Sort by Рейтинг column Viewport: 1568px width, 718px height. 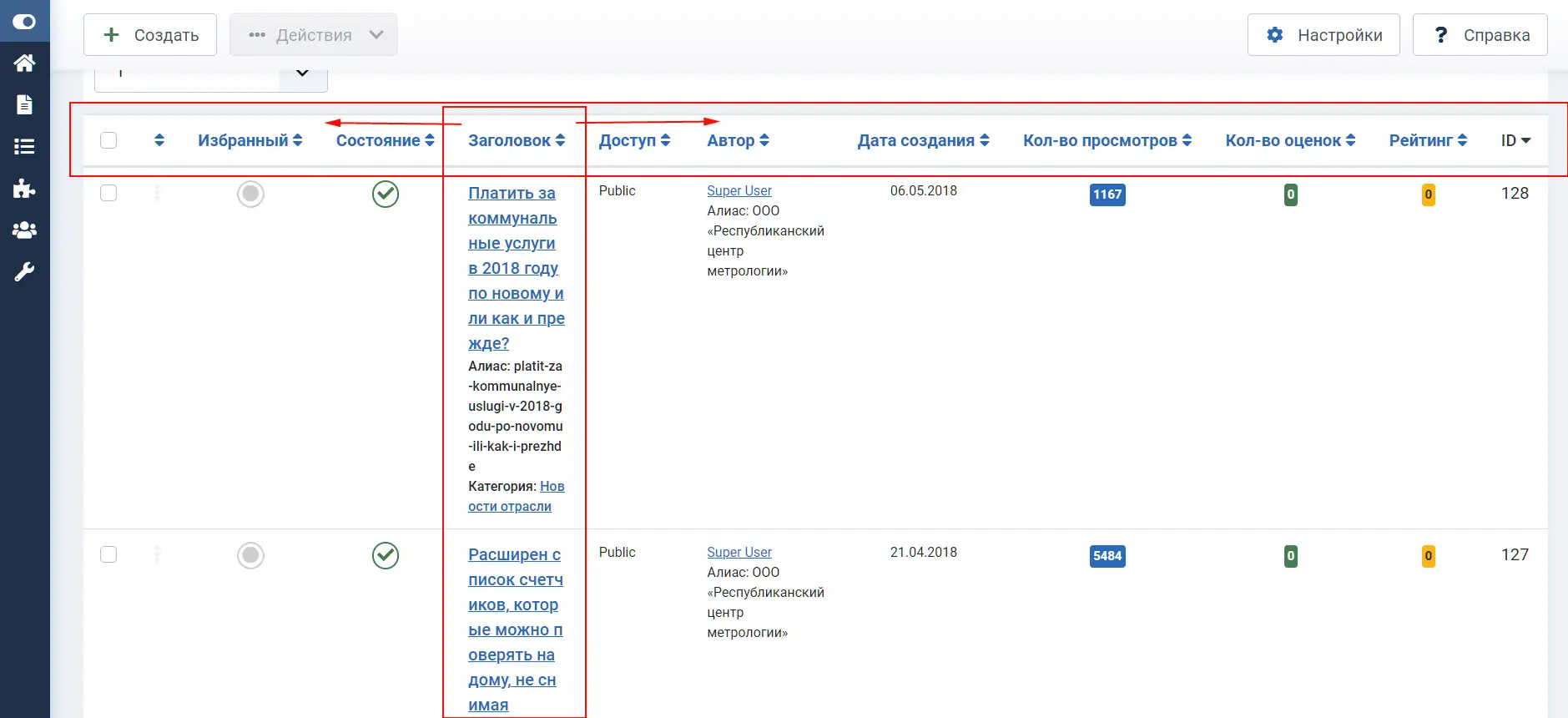point(1428,140)
